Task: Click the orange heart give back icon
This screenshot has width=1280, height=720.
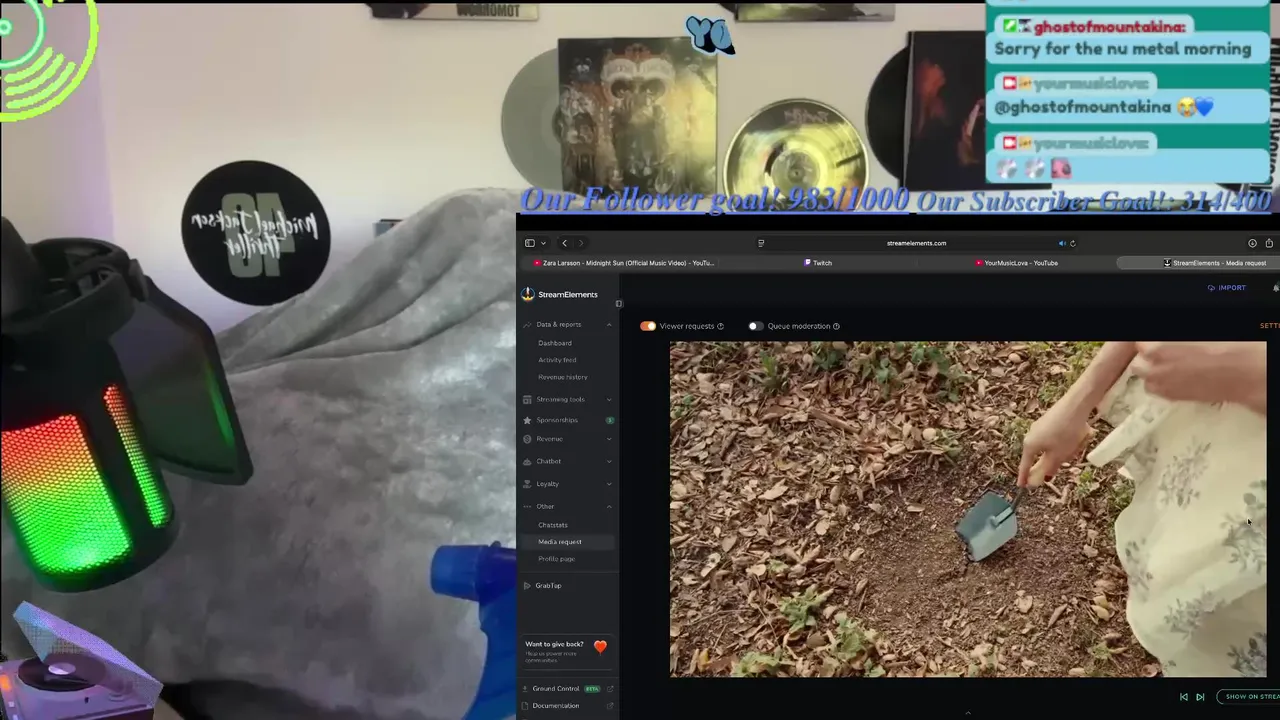Action: 600,647
